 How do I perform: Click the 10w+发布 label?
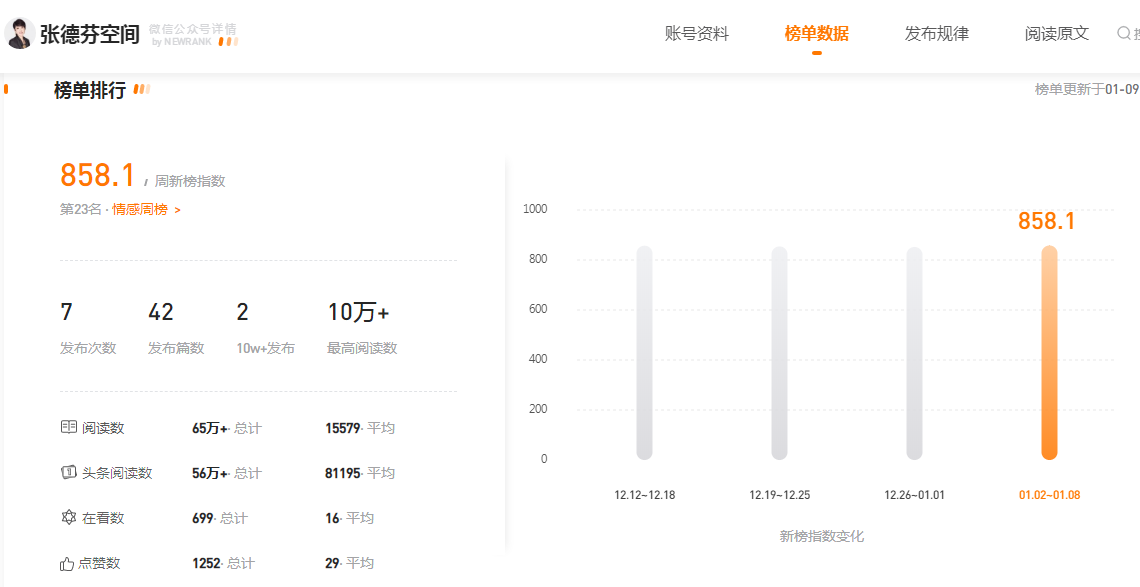[x=265, y=348]
